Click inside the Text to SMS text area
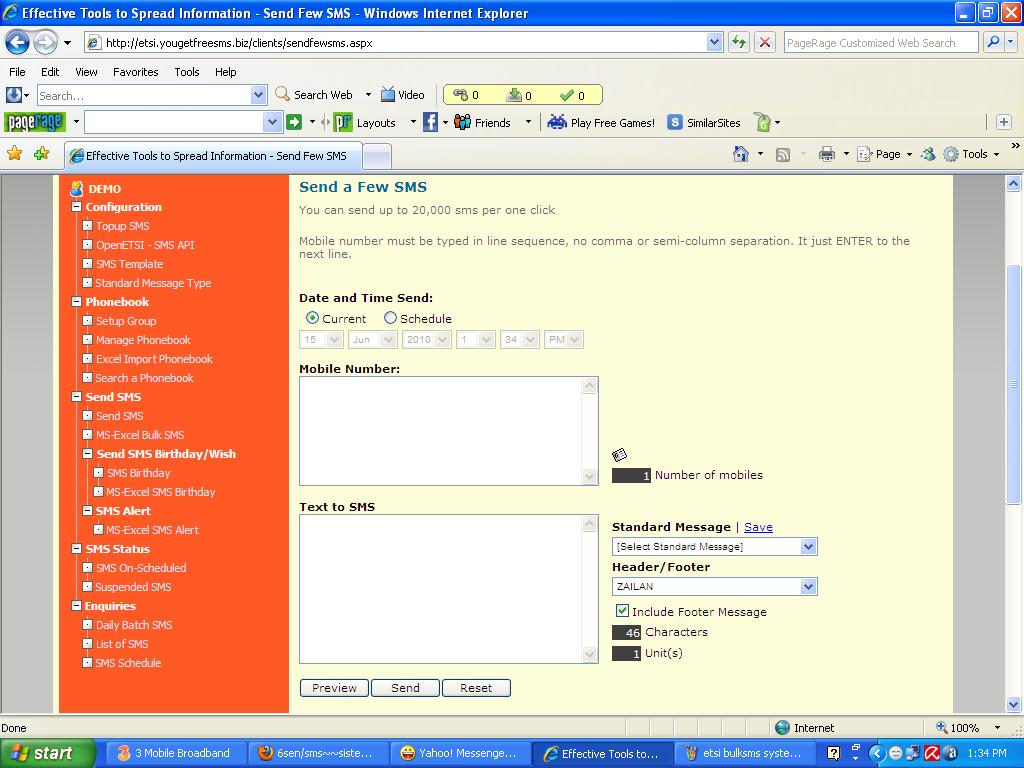1024x768 pixels. (441, 589)
